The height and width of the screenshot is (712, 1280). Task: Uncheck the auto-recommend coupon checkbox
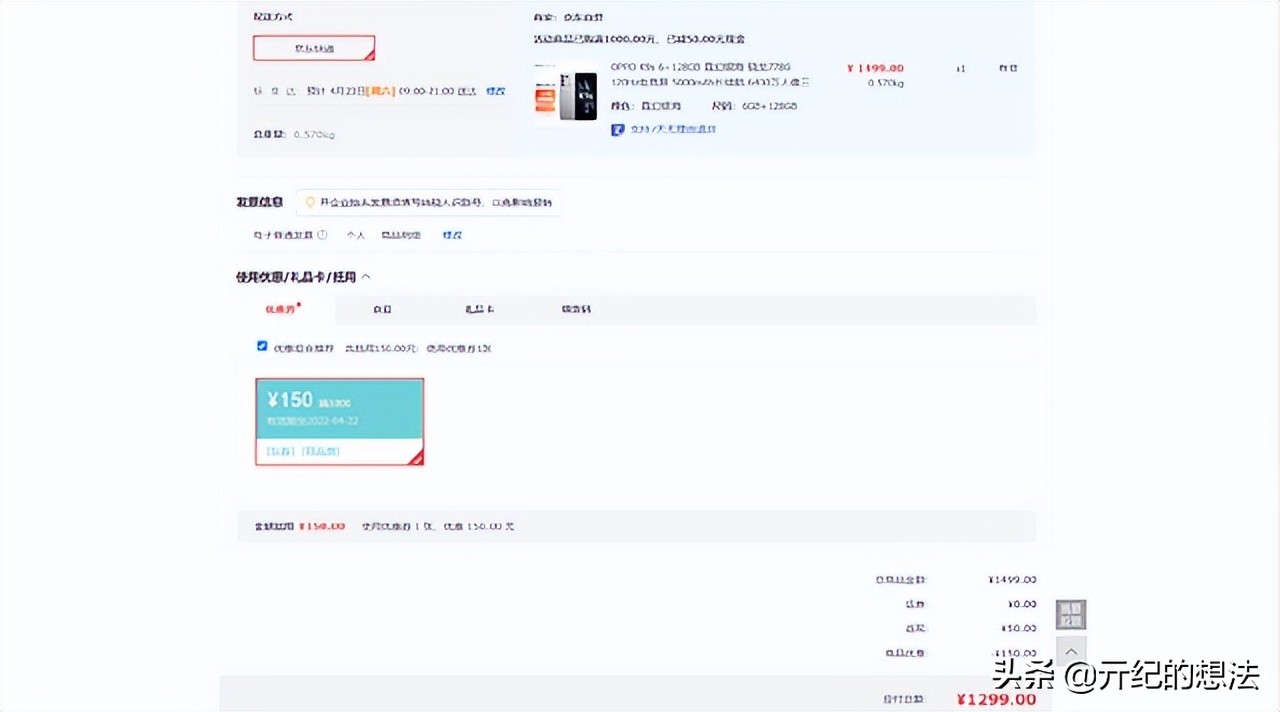261,346
